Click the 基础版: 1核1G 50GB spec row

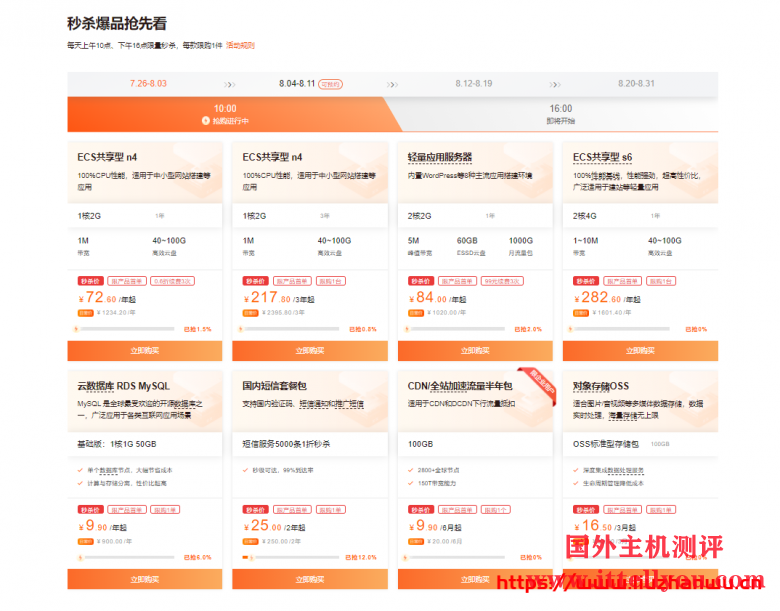coord(145,444)
